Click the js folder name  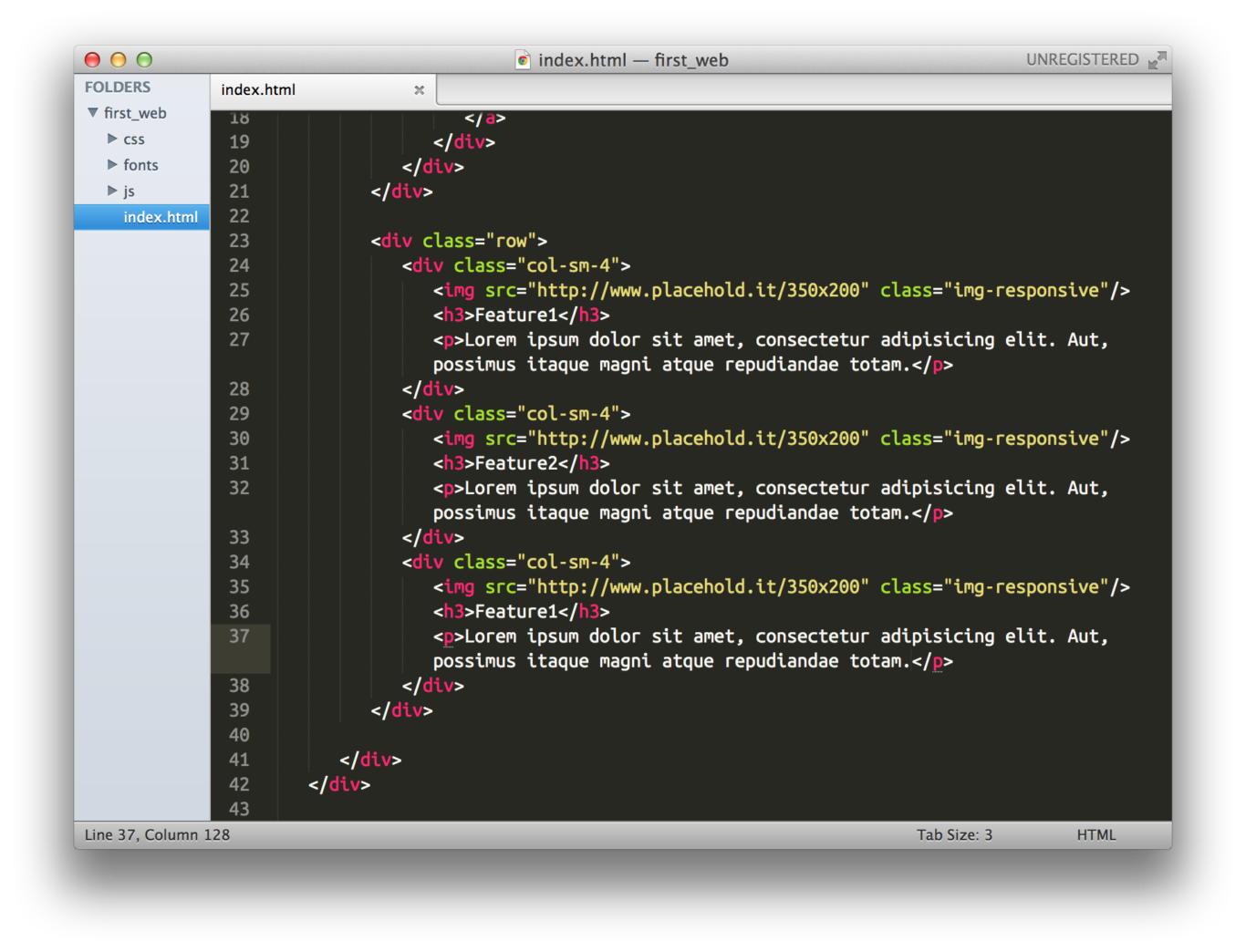129,191
